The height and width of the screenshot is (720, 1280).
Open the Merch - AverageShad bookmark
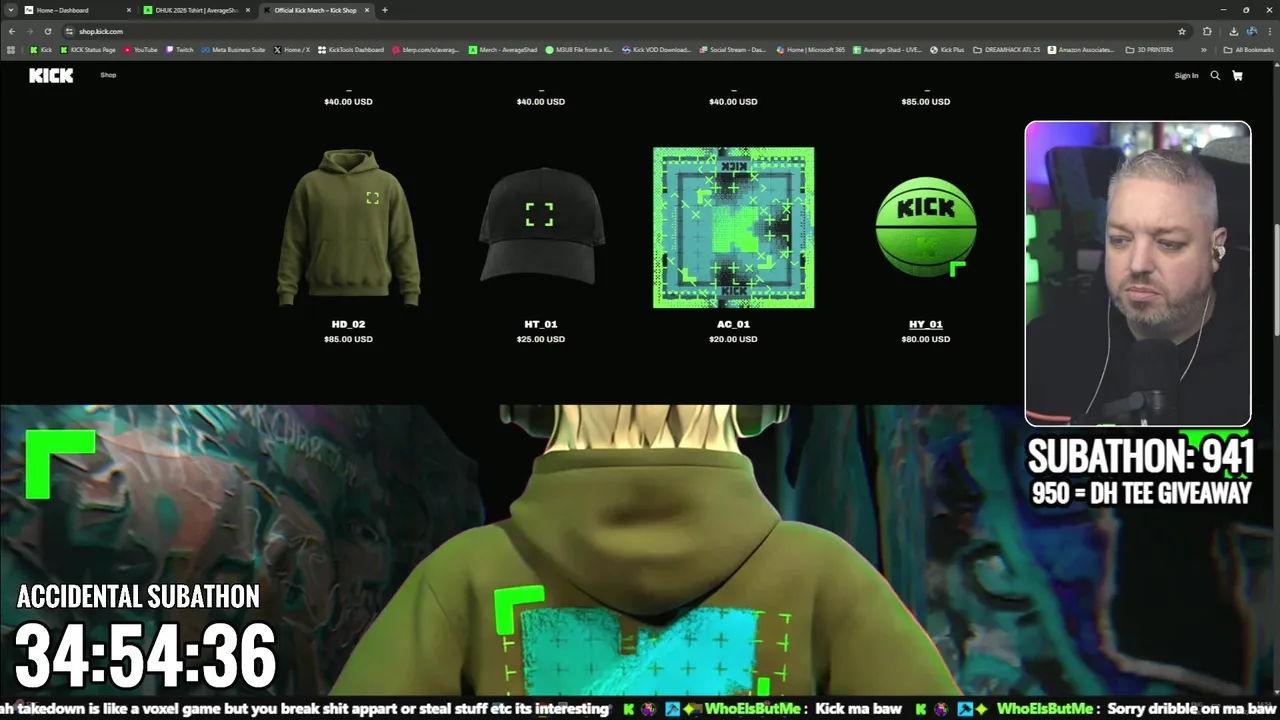pyautogui.click(x=503, y=49)
